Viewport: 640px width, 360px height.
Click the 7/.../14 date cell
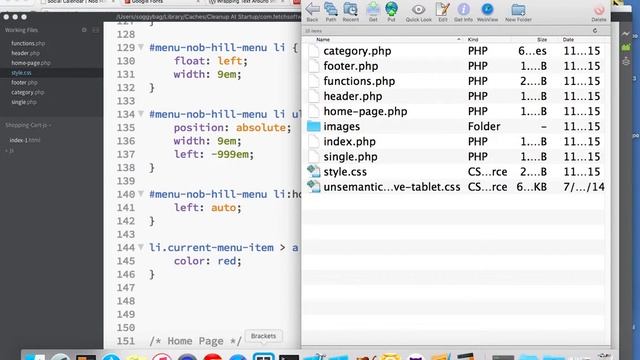[584, 187]
